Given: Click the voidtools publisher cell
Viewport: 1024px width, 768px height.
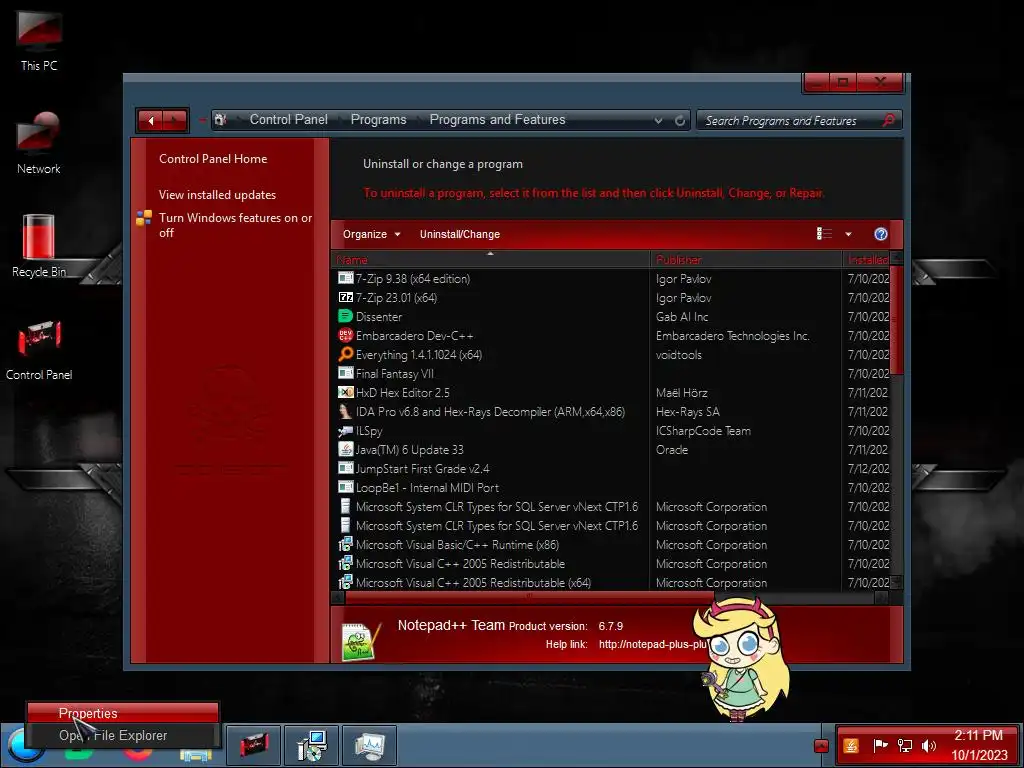Looking at the screenshot, I should (679, 354).
